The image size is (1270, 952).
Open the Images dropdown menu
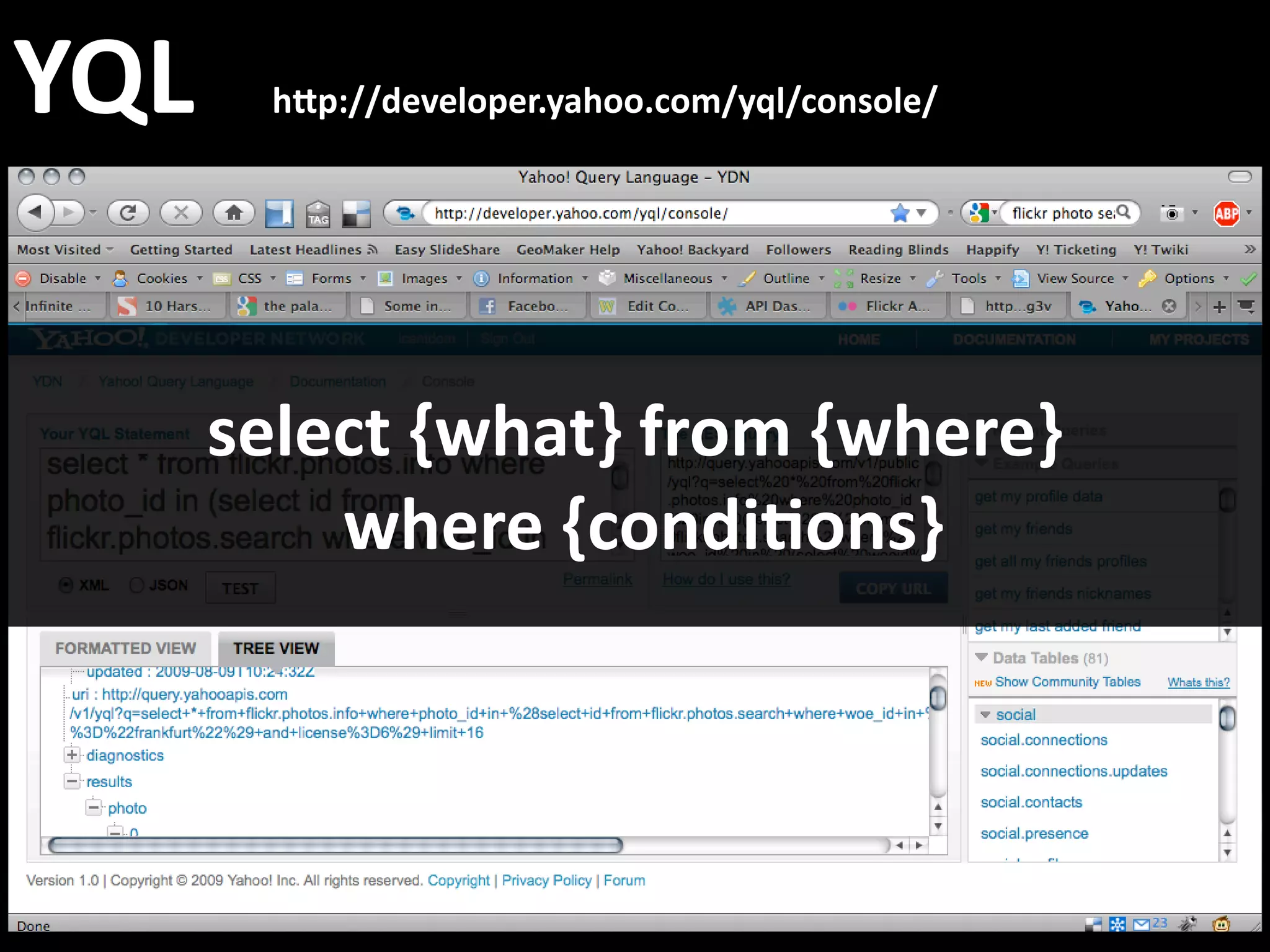[x=420, y=278]
